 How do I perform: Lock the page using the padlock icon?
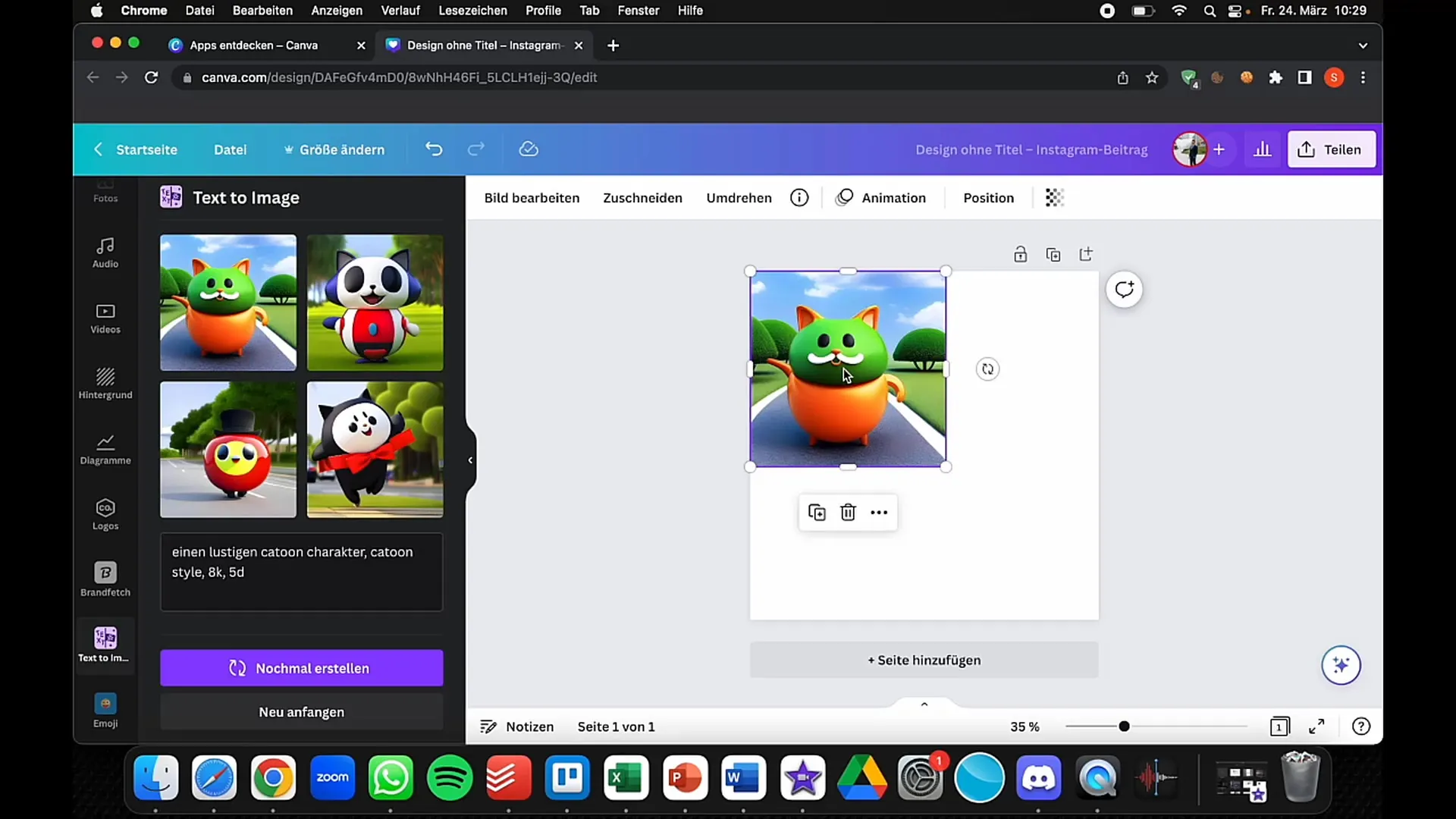(x=1021, y=255)
